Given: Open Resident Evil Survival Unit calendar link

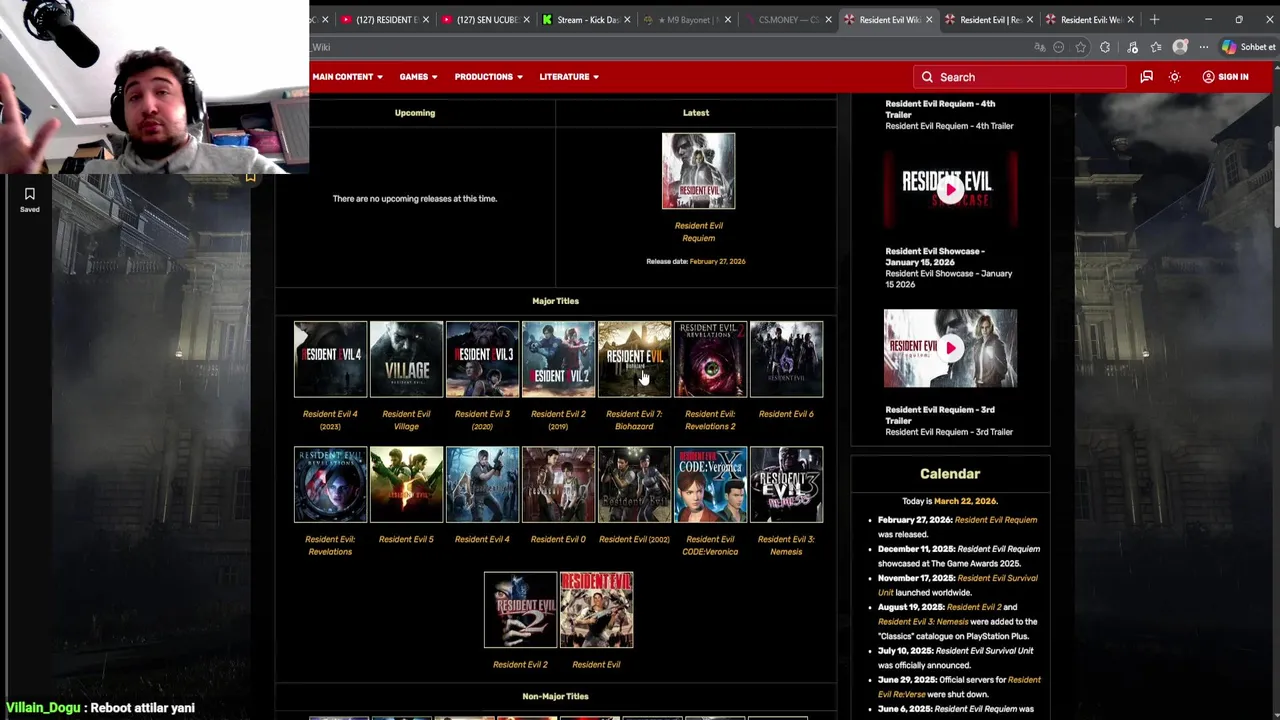Looking at the screenshot, I should point(958,585).
